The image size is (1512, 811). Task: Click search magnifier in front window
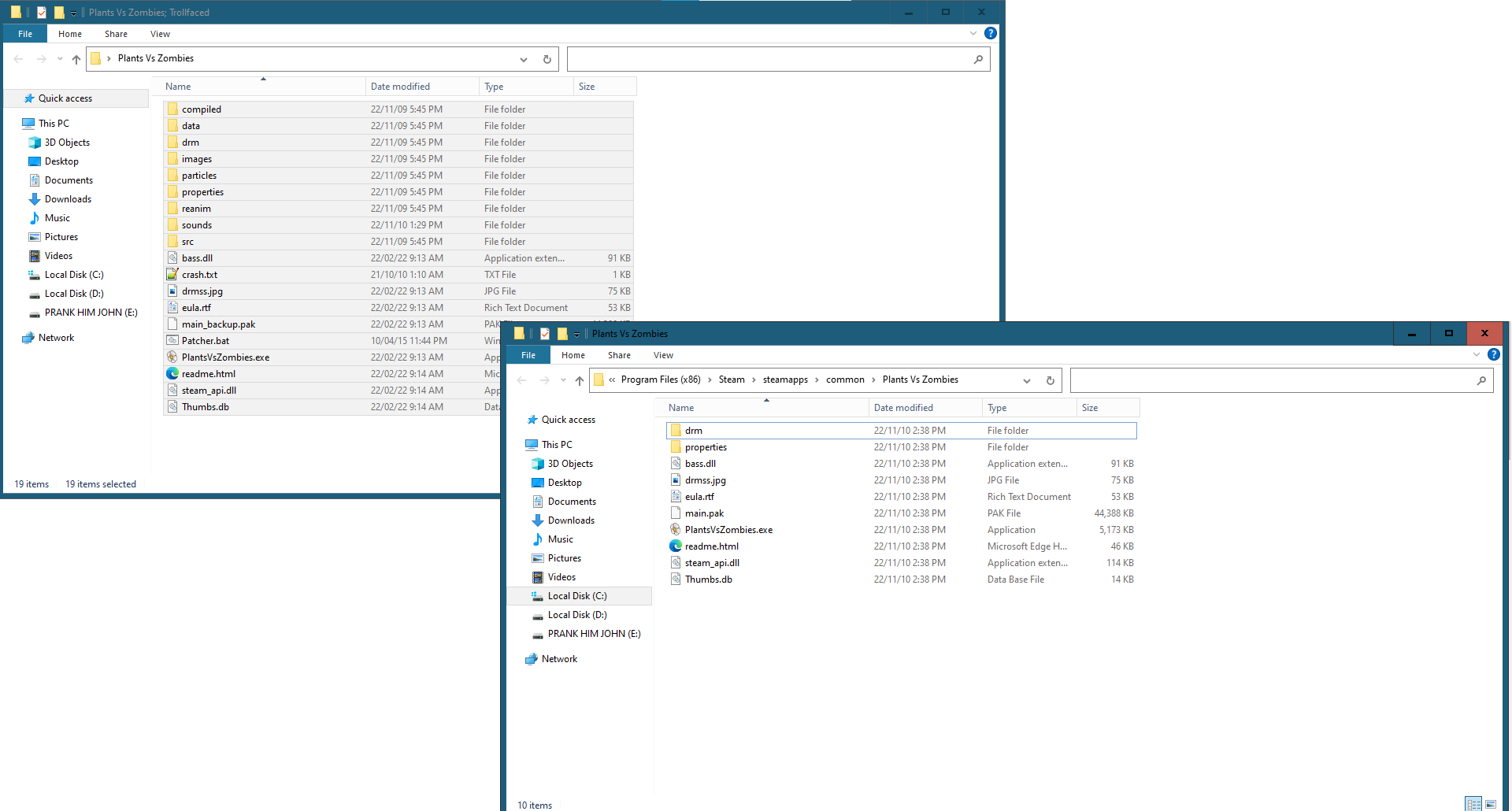1481,380
